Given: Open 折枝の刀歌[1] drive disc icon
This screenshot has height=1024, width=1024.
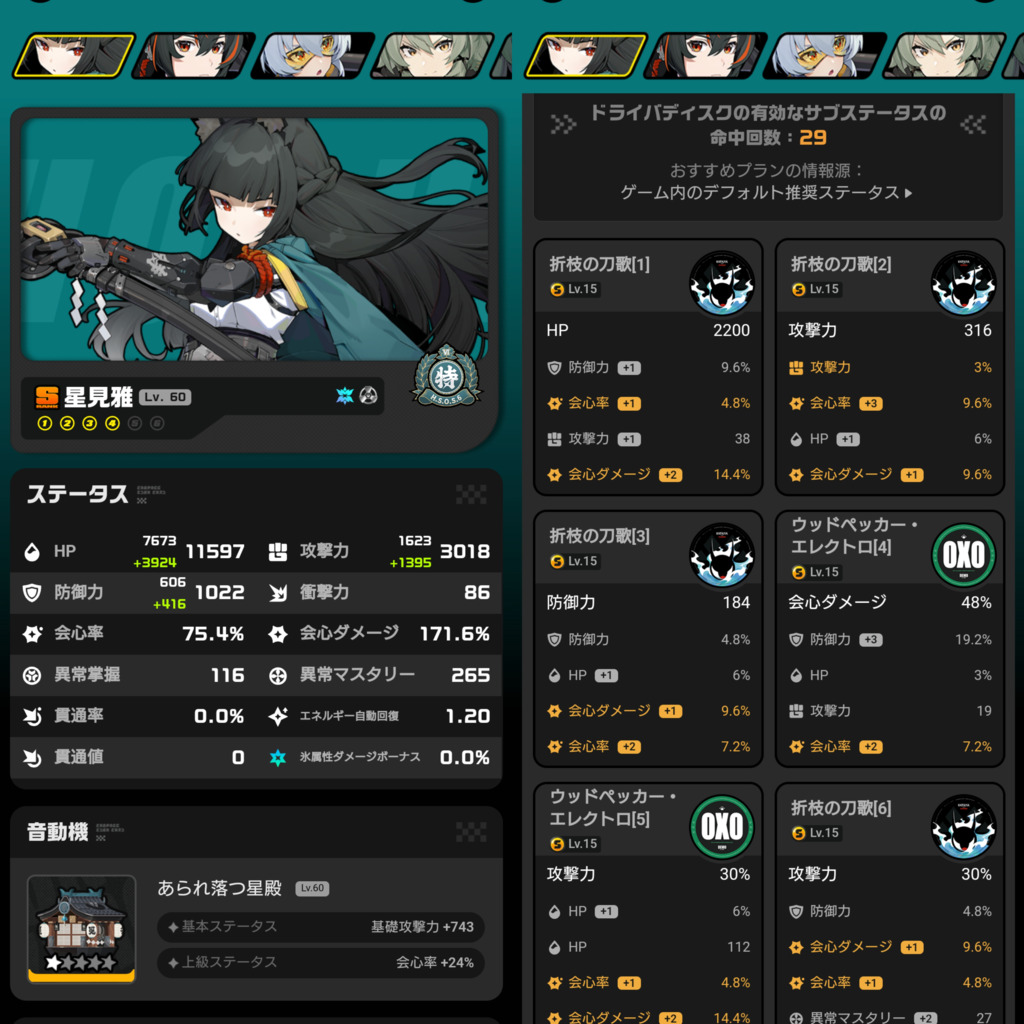Looking at the screenshot, I should tap(722, 283).
